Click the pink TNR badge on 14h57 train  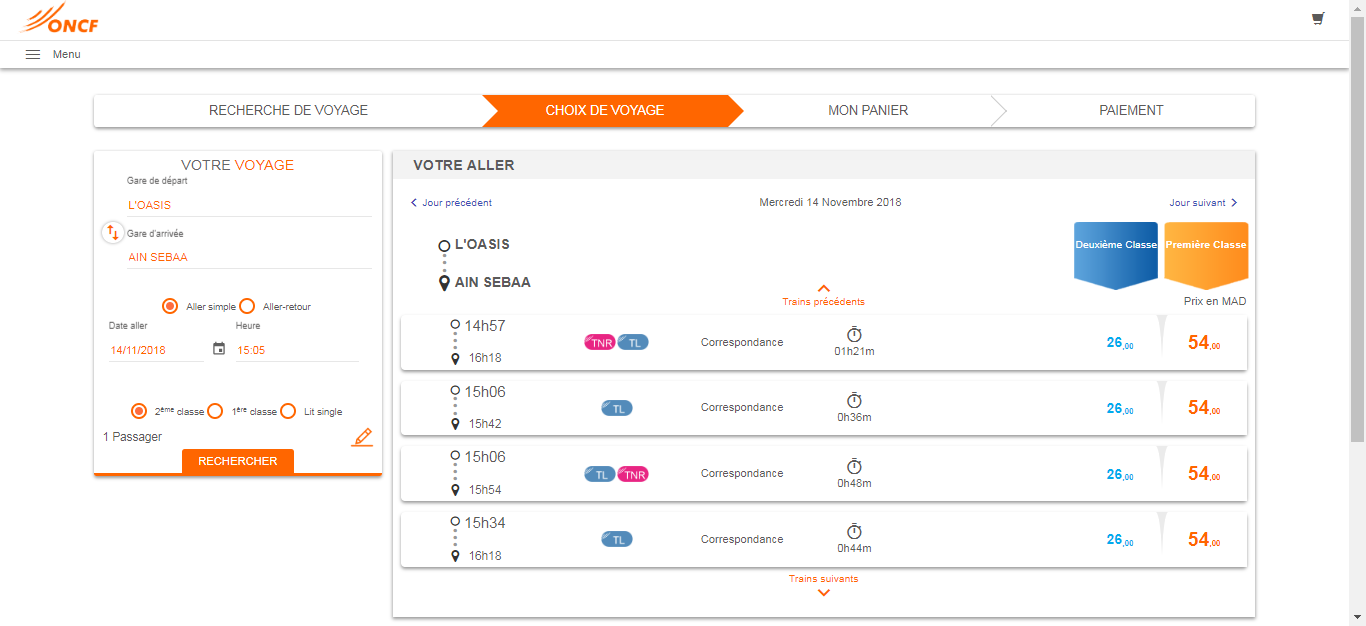click(x=599, y=342)
